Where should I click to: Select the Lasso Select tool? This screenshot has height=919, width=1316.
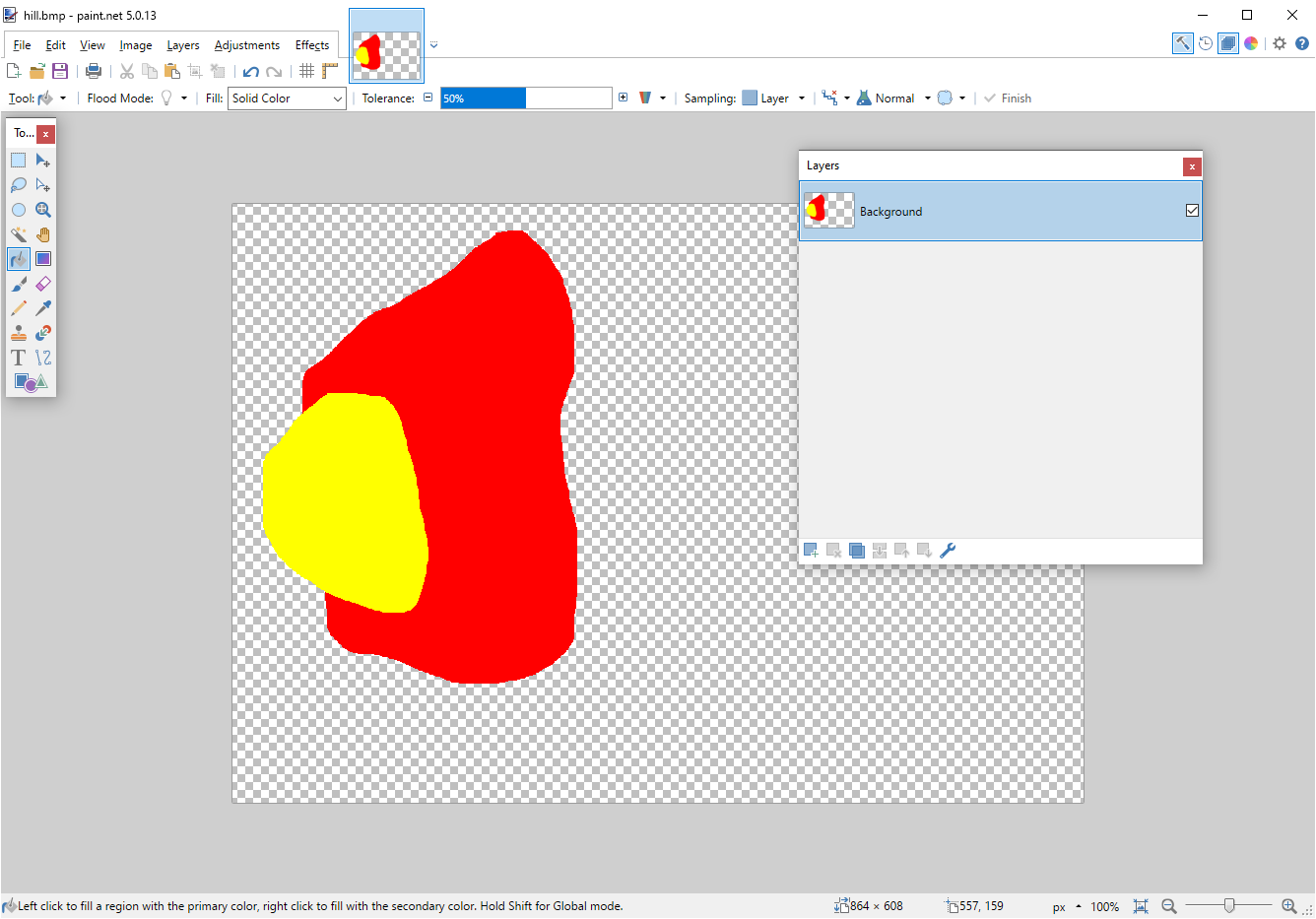coord(19,185)
